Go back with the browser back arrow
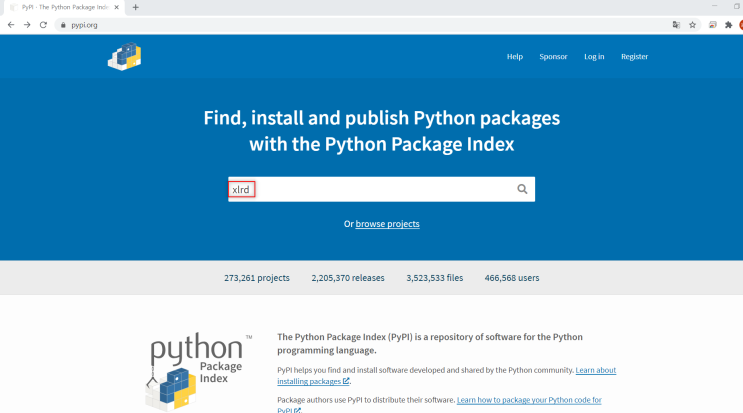743x413 pixels. [x=11, y=25]
